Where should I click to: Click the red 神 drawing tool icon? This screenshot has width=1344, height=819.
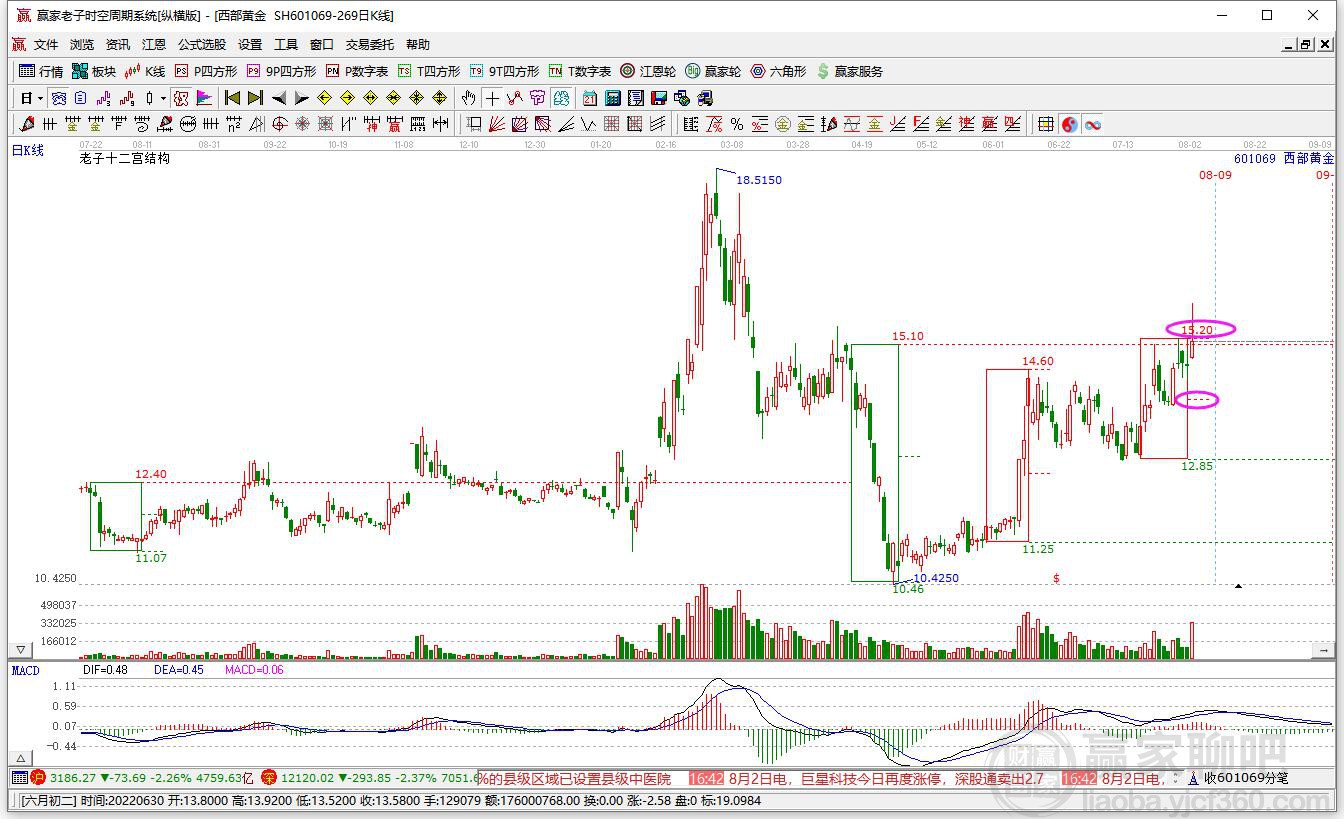(x=372, y=124)
